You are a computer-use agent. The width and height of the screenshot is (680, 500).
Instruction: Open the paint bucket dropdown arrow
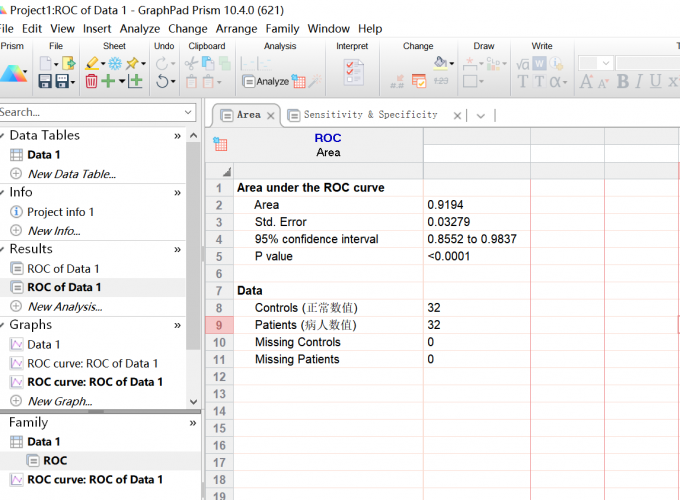coord(452,64)
